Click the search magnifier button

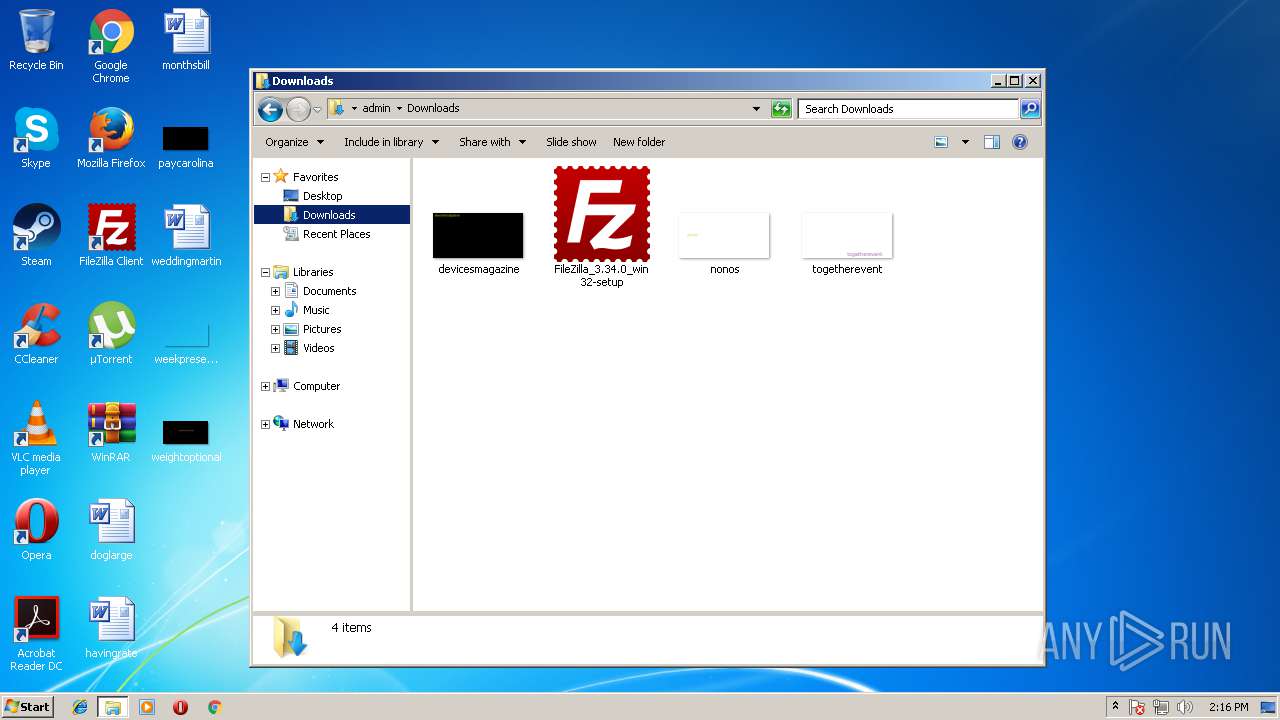[1030, 109]
